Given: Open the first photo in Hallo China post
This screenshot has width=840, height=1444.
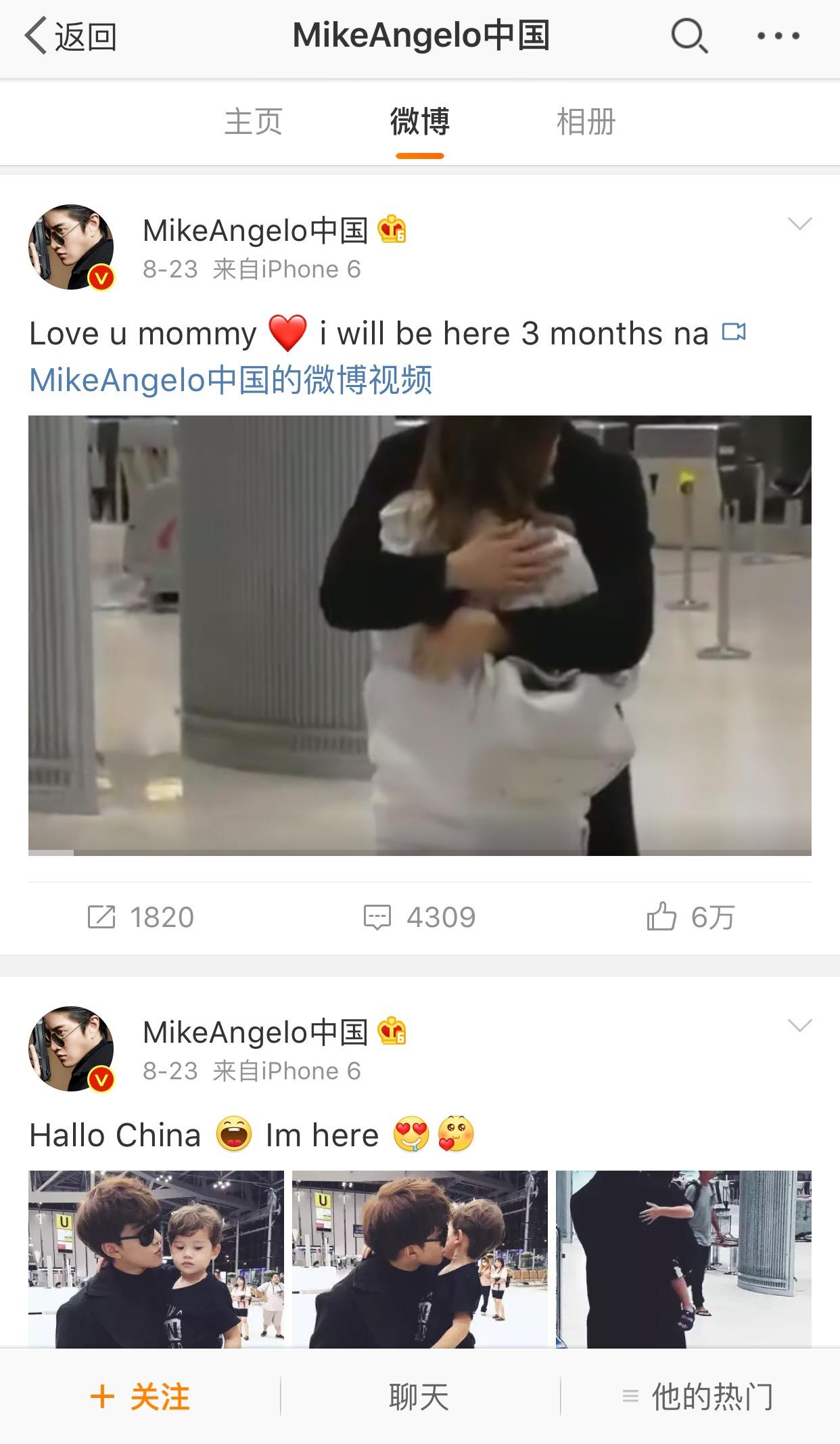Looking at the screenshot, I should (x=156, y=1259).
